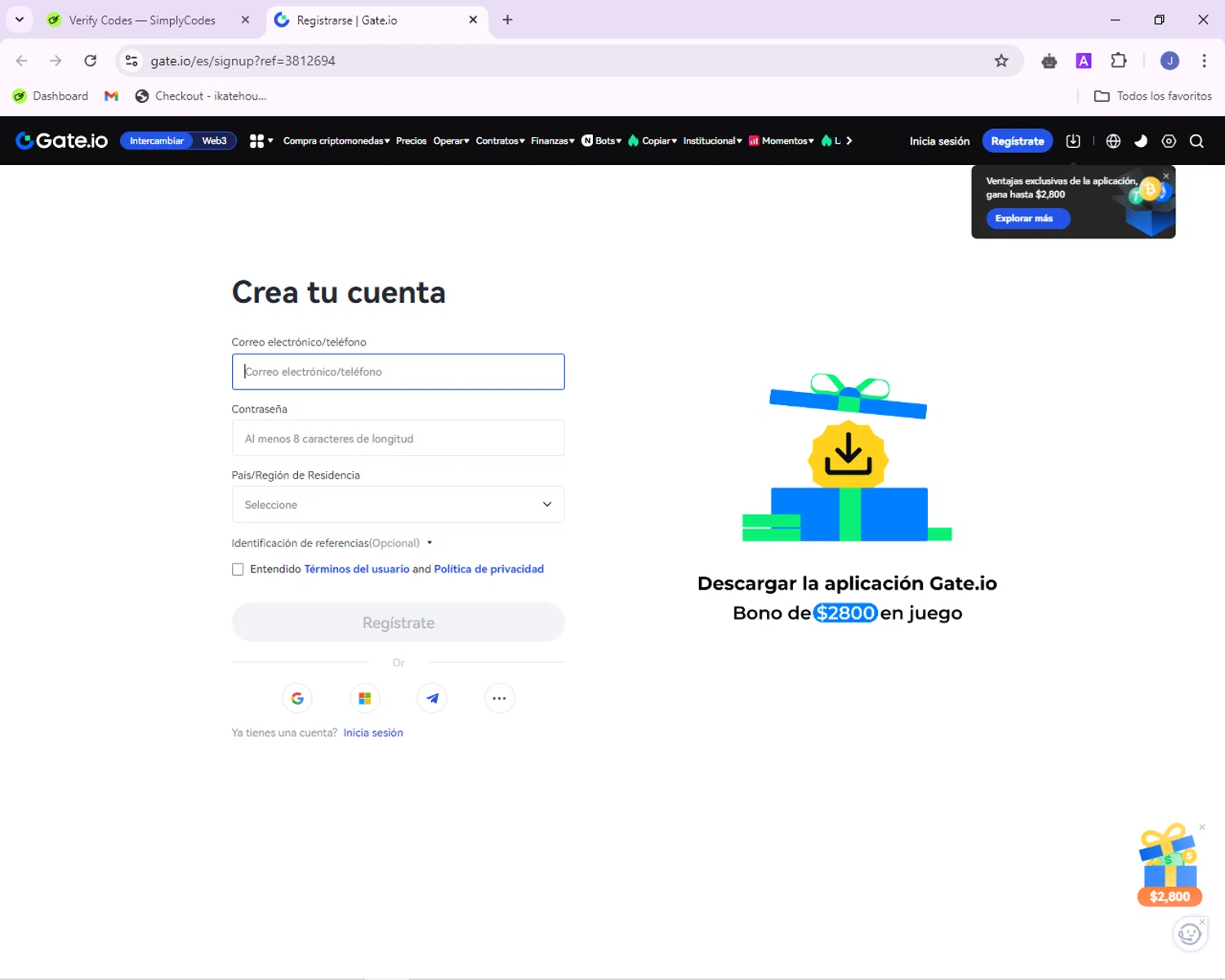
Task: Open Chrome three-dot menu
Action: click(1204, 60)
